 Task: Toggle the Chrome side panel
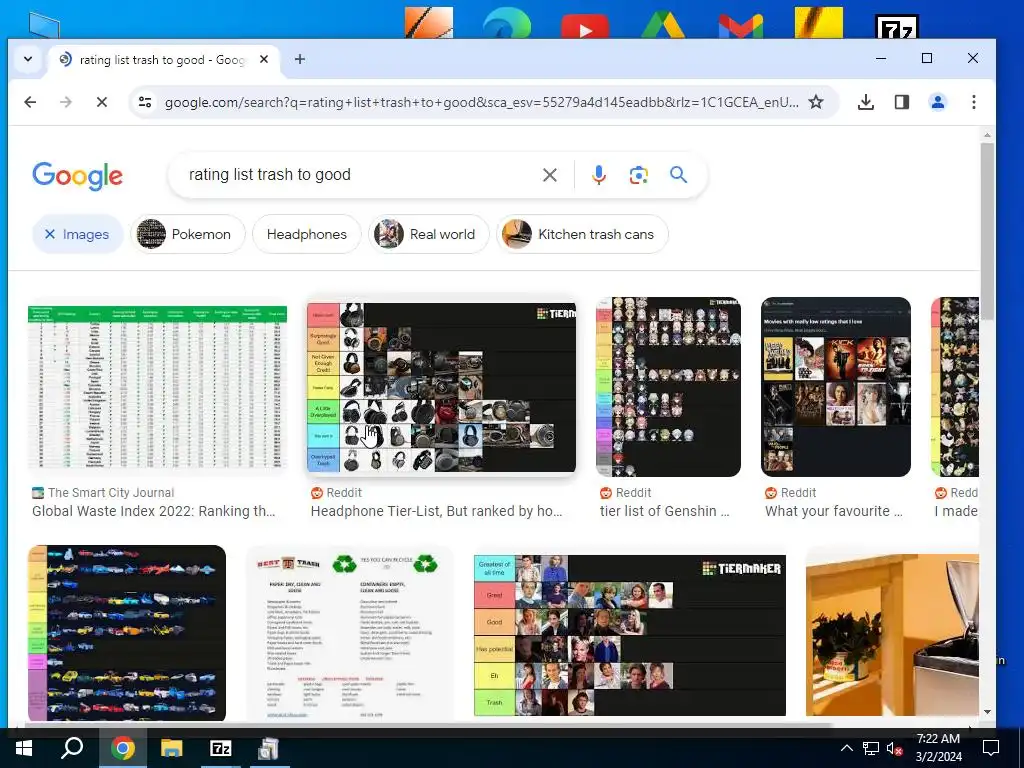(x=902, y=102)
